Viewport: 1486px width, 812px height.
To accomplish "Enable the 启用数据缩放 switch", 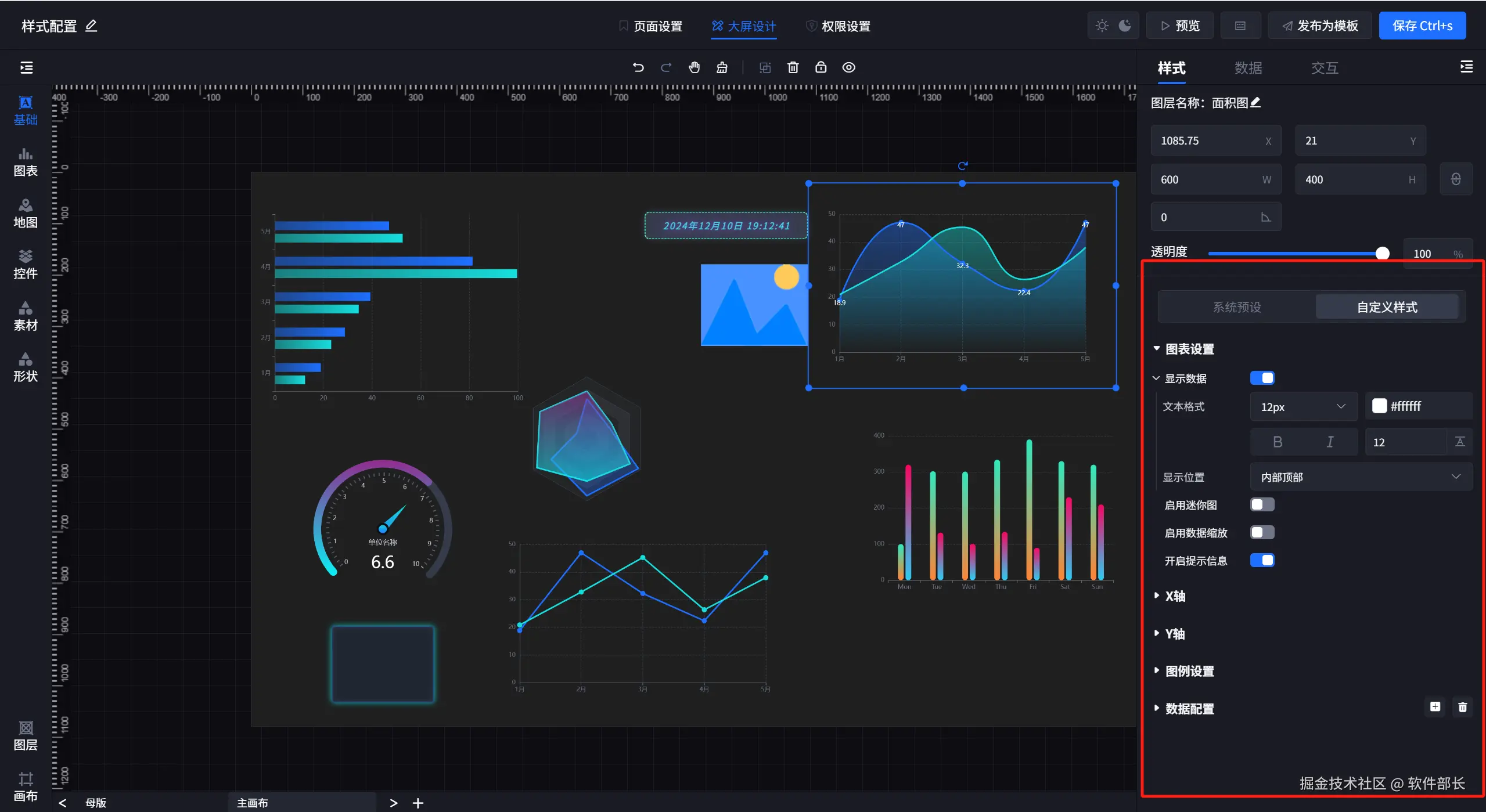I will pyautogui.click(x=1262, y=532).
